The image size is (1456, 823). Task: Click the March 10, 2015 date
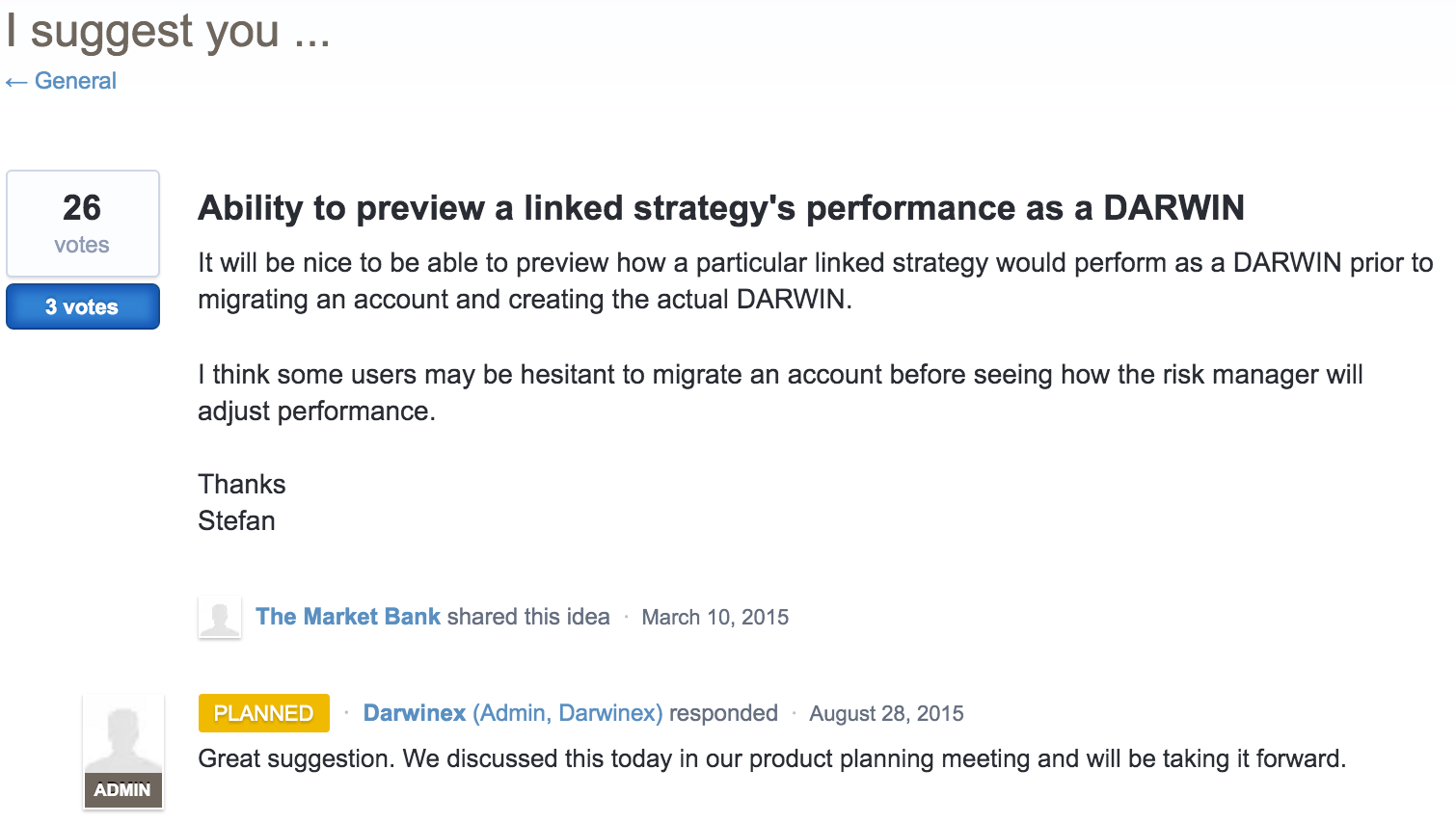(x=715, y=618)
